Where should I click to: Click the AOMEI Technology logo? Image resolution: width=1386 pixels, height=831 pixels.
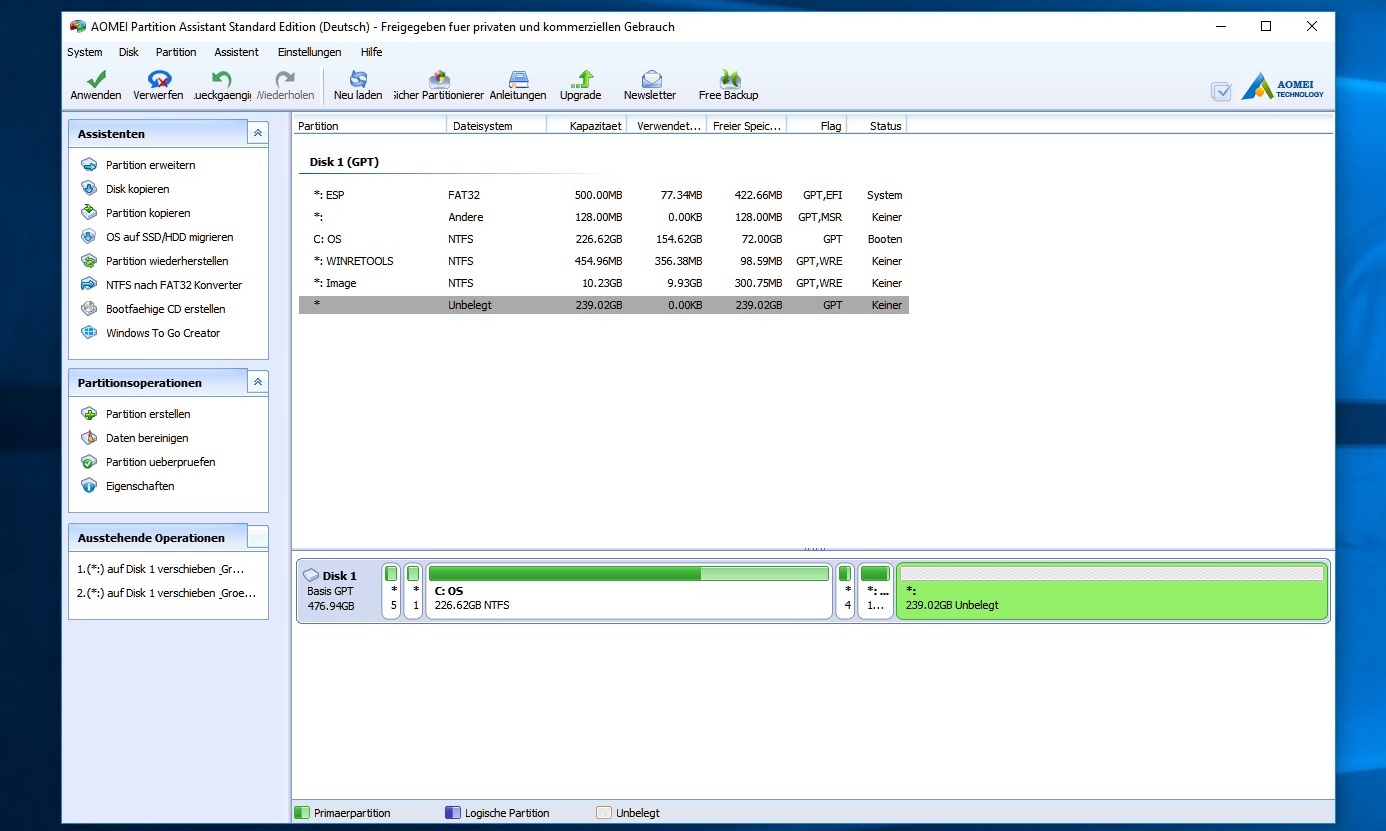pyautogui.click(x=1283, y=87)
